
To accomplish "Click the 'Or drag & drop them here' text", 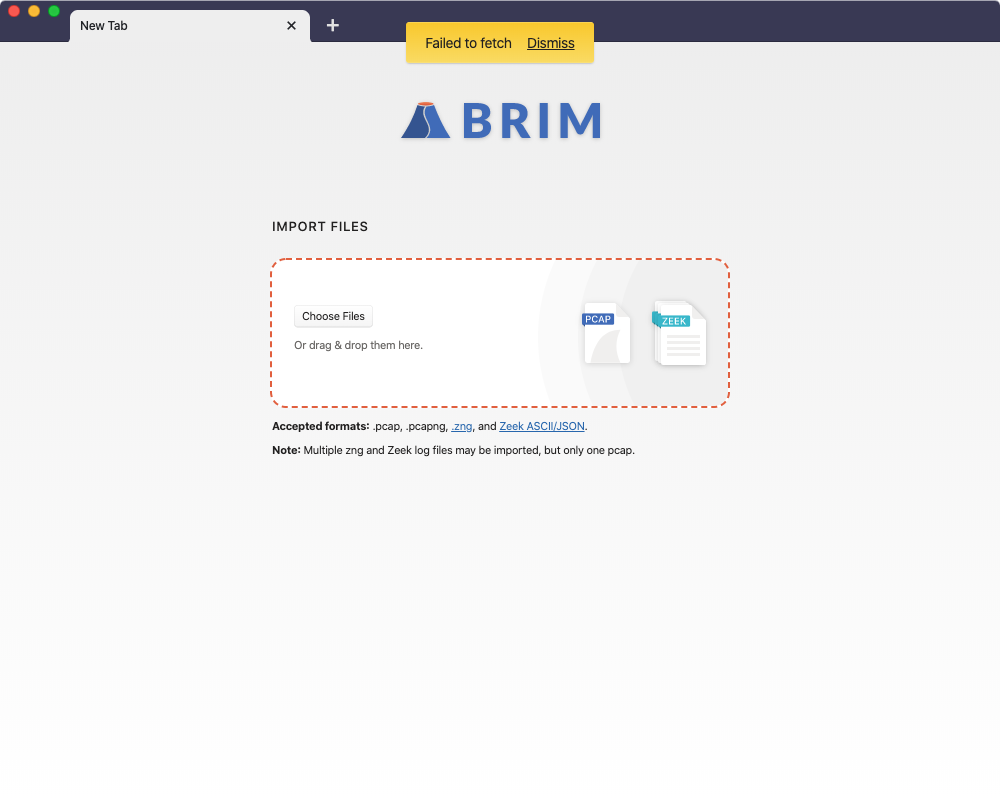I will coord(358,344).
